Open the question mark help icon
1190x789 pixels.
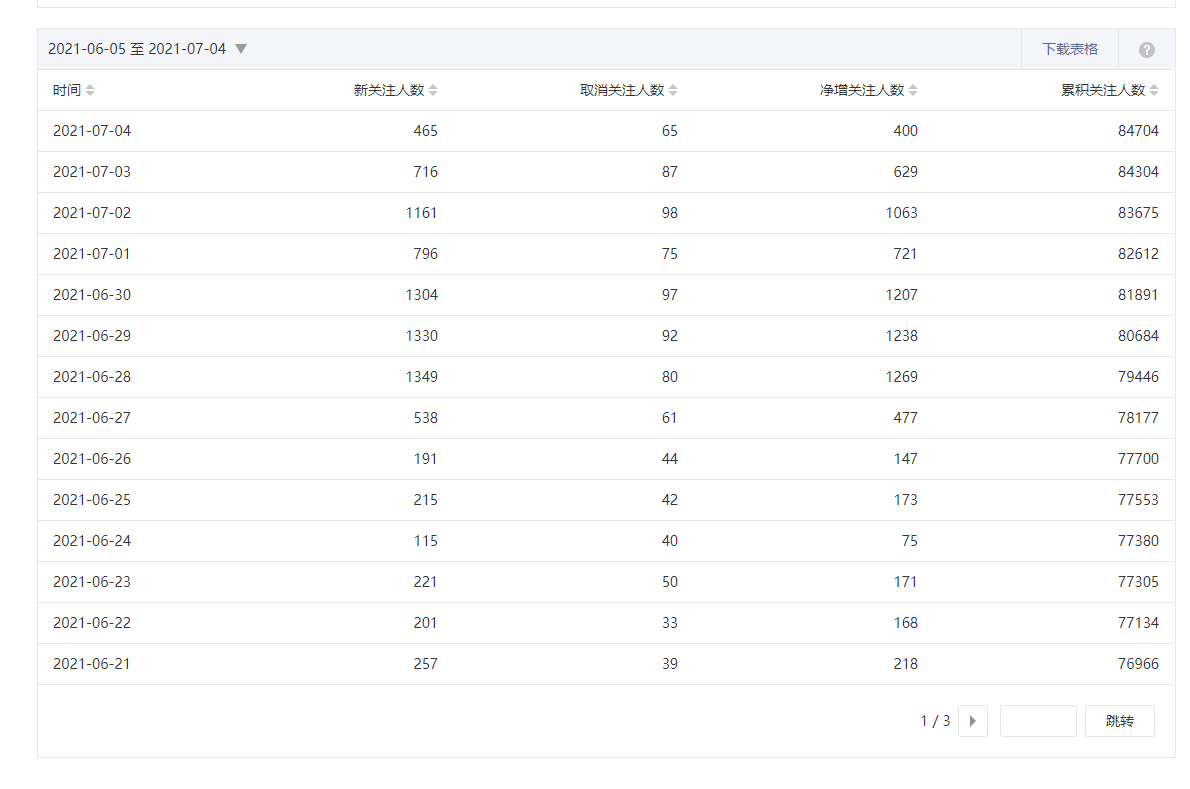[1146, 50]
